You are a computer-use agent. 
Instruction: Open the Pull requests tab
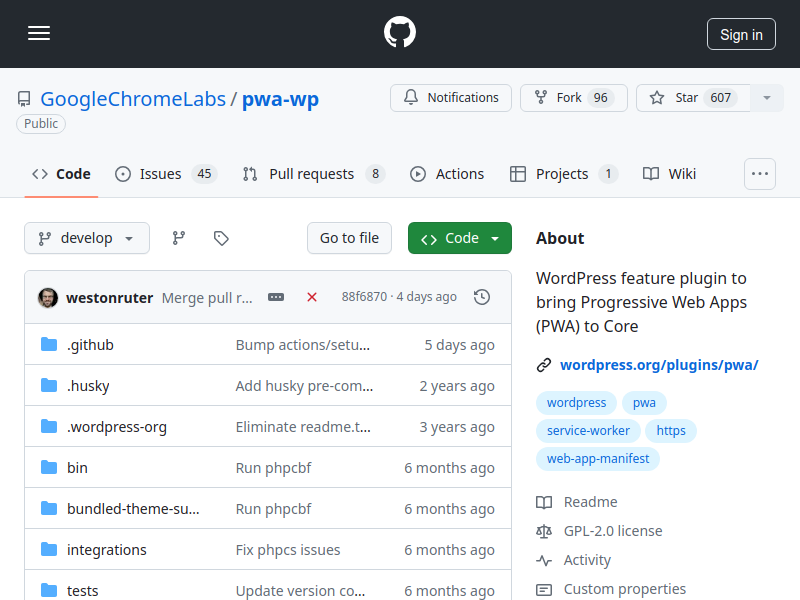click(314, 174)
